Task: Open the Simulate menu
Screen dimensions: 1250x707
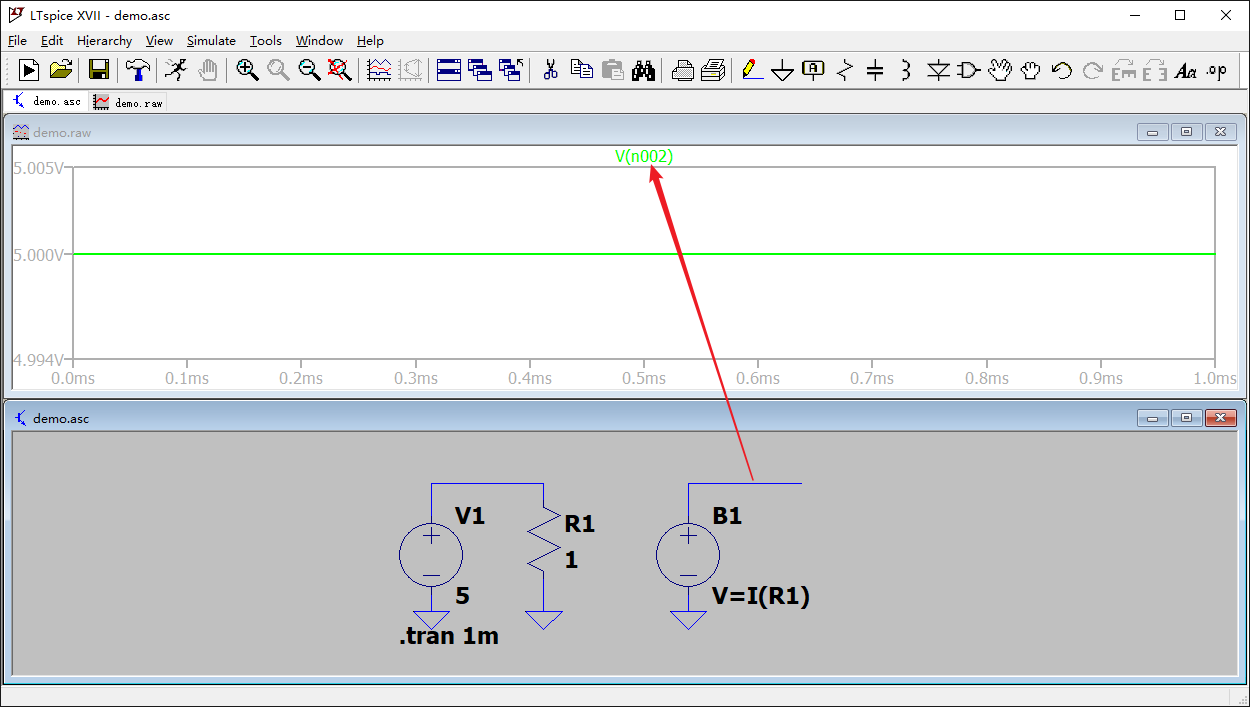Action: point(211,41)
